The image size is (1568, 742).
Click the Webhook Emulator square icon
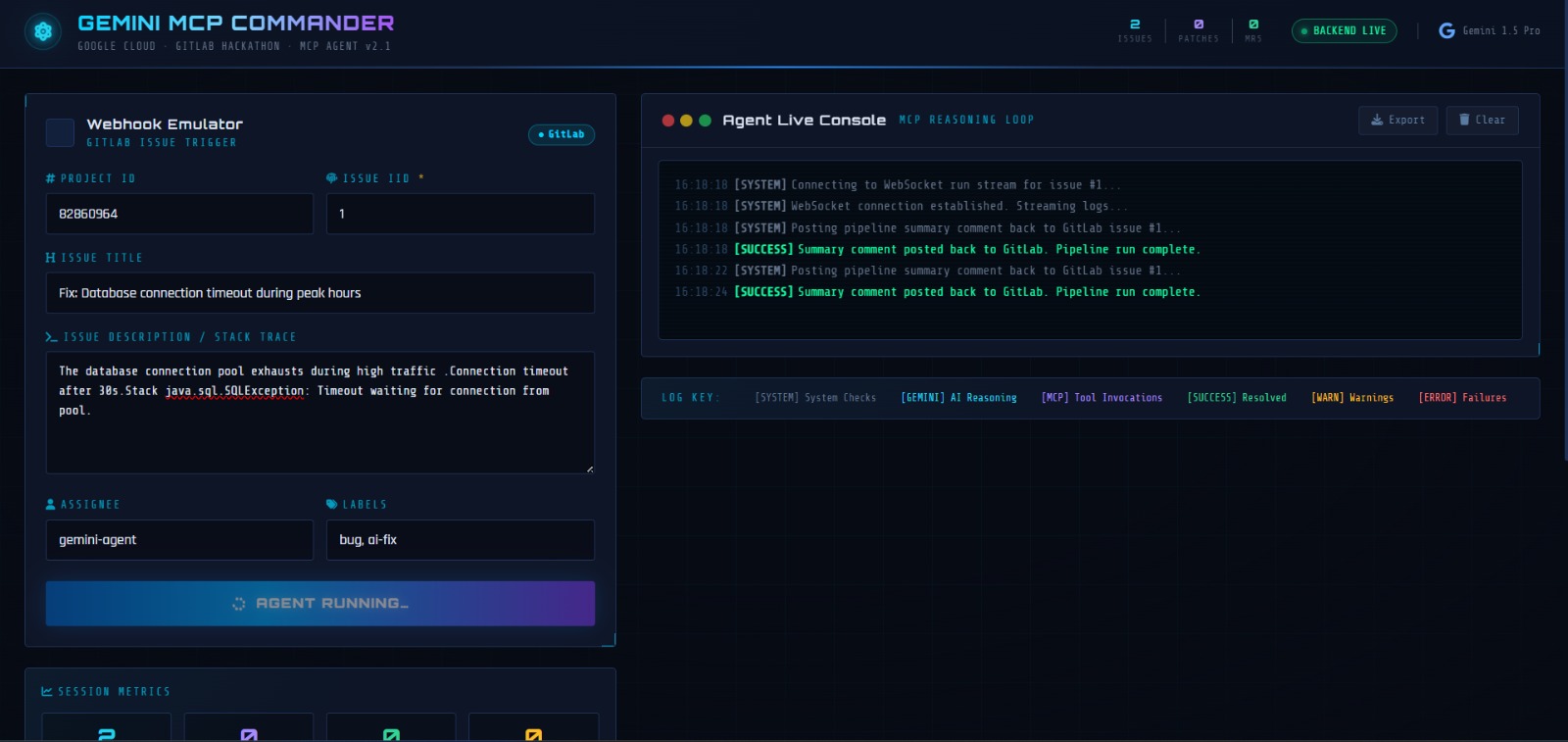point(60,132)
